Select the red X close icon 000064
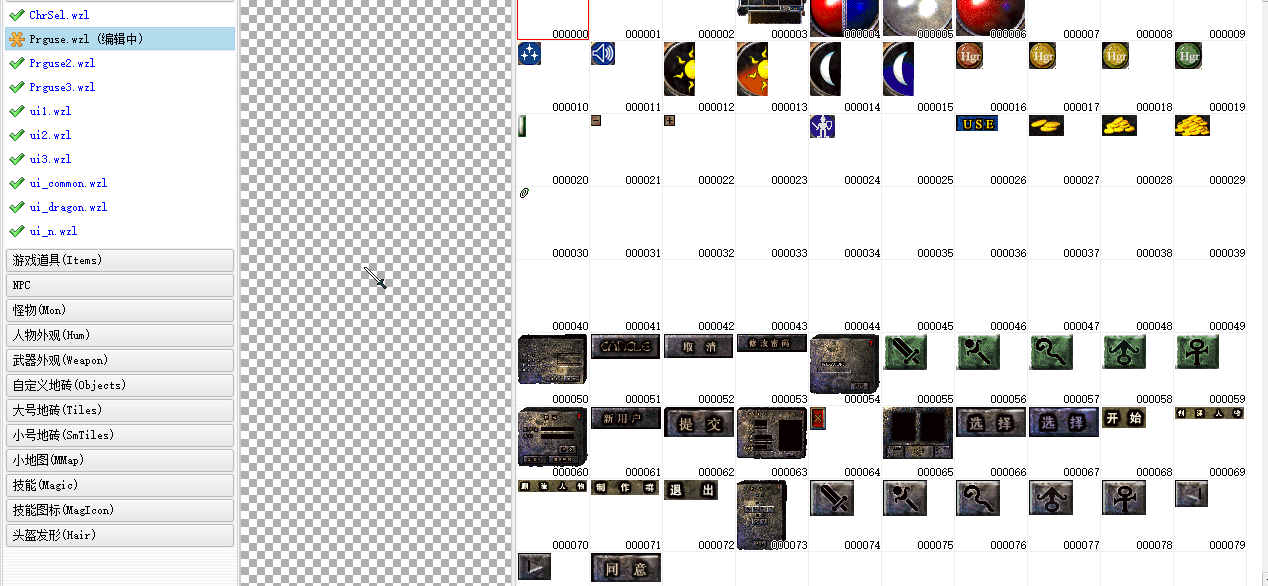The height and width of the screenshot is (586, 1268). coord(817,419)
